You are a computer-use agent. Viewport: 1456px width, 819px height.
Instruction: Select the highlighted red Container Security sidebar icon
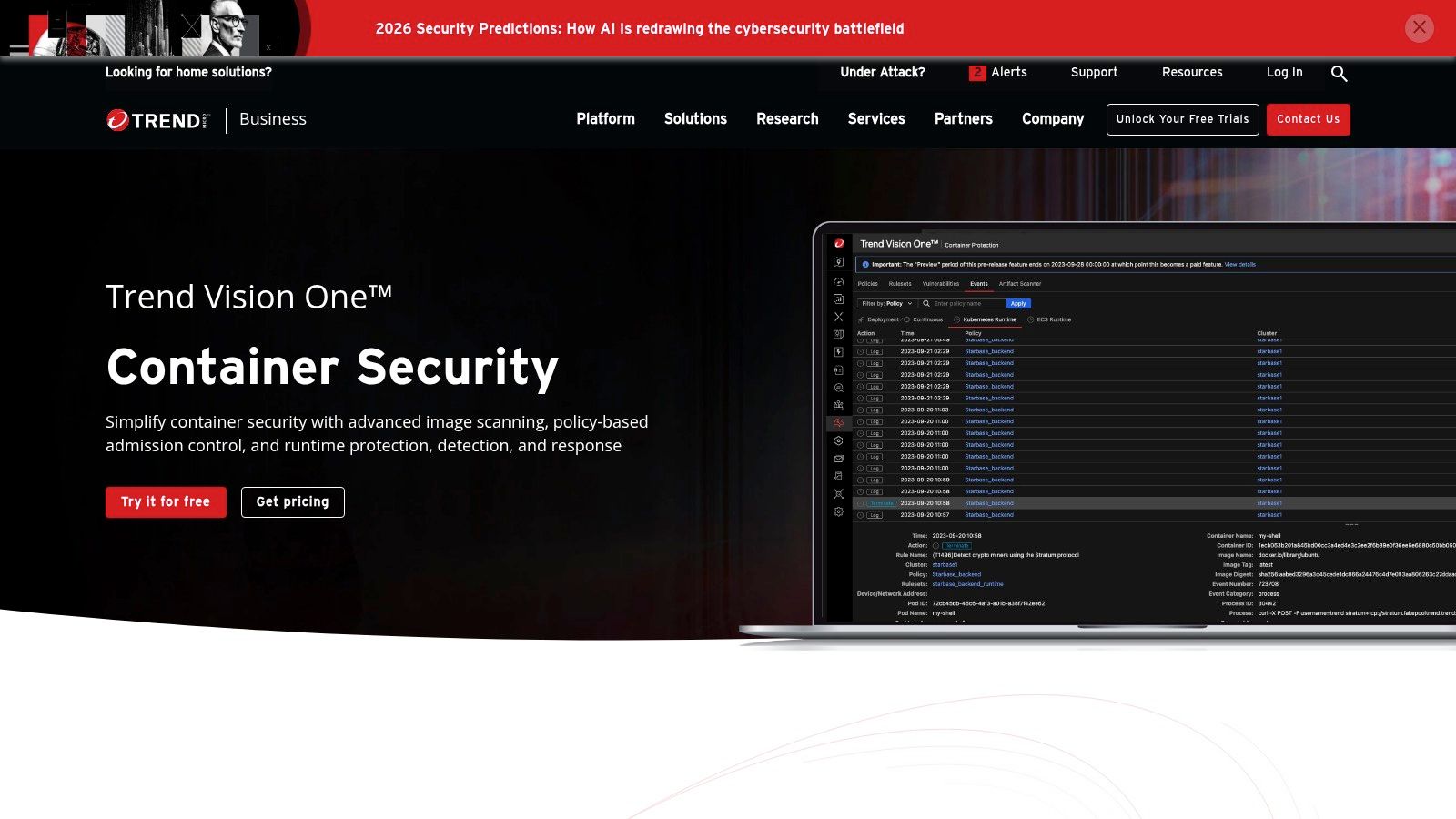point(838,422)
